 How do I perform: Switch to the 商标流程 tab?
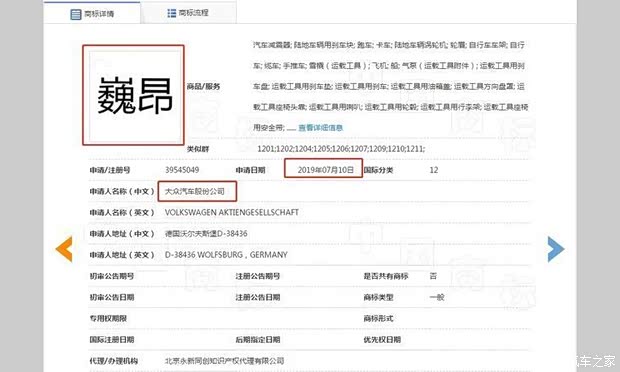pos(188,13)
